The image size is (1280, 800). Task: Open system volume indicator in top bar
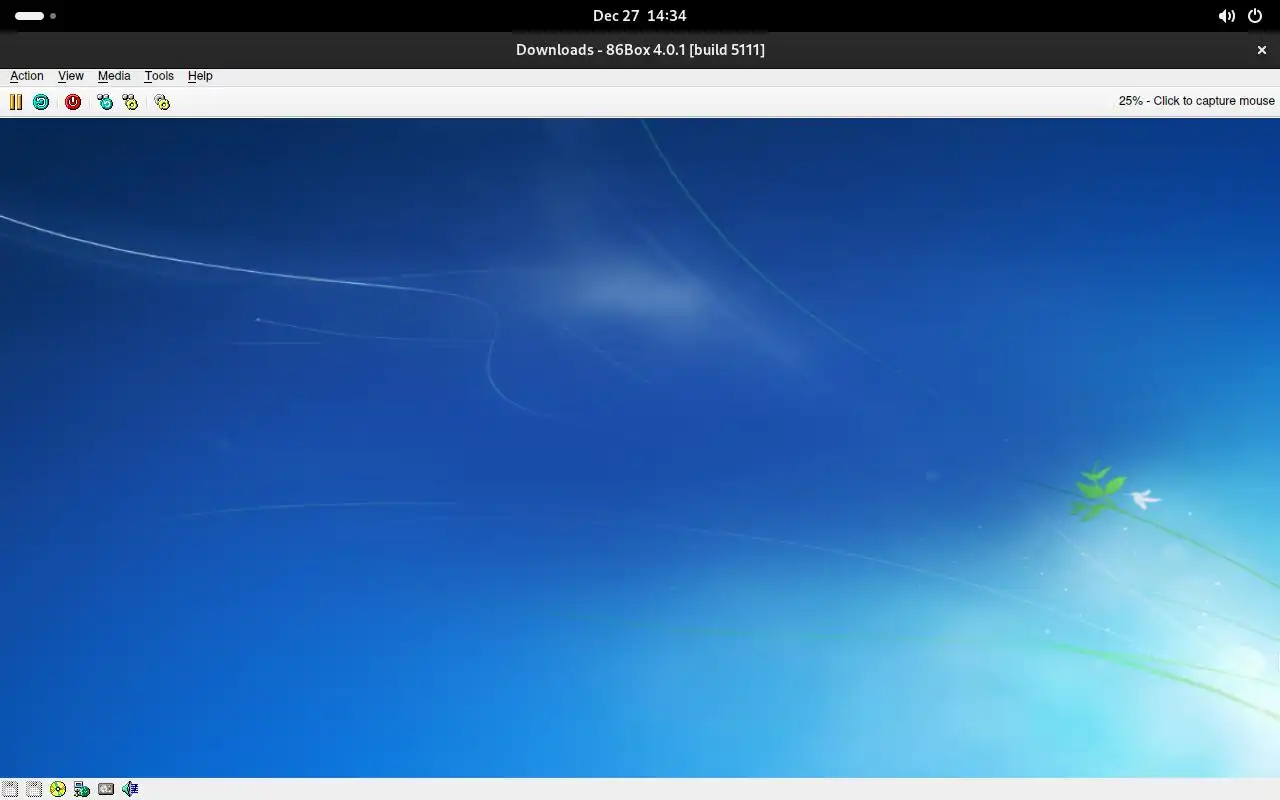(1226, 16)
